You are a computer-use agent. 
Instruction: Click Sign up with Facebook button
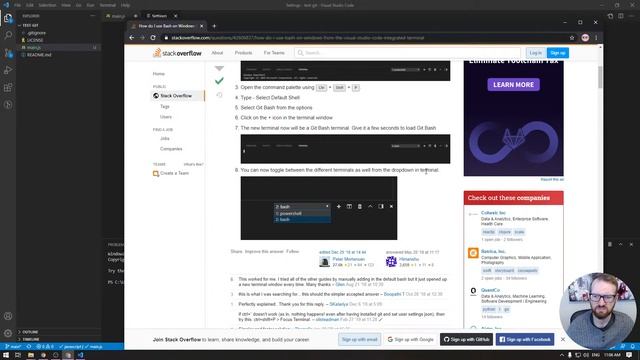click(525, 339)
